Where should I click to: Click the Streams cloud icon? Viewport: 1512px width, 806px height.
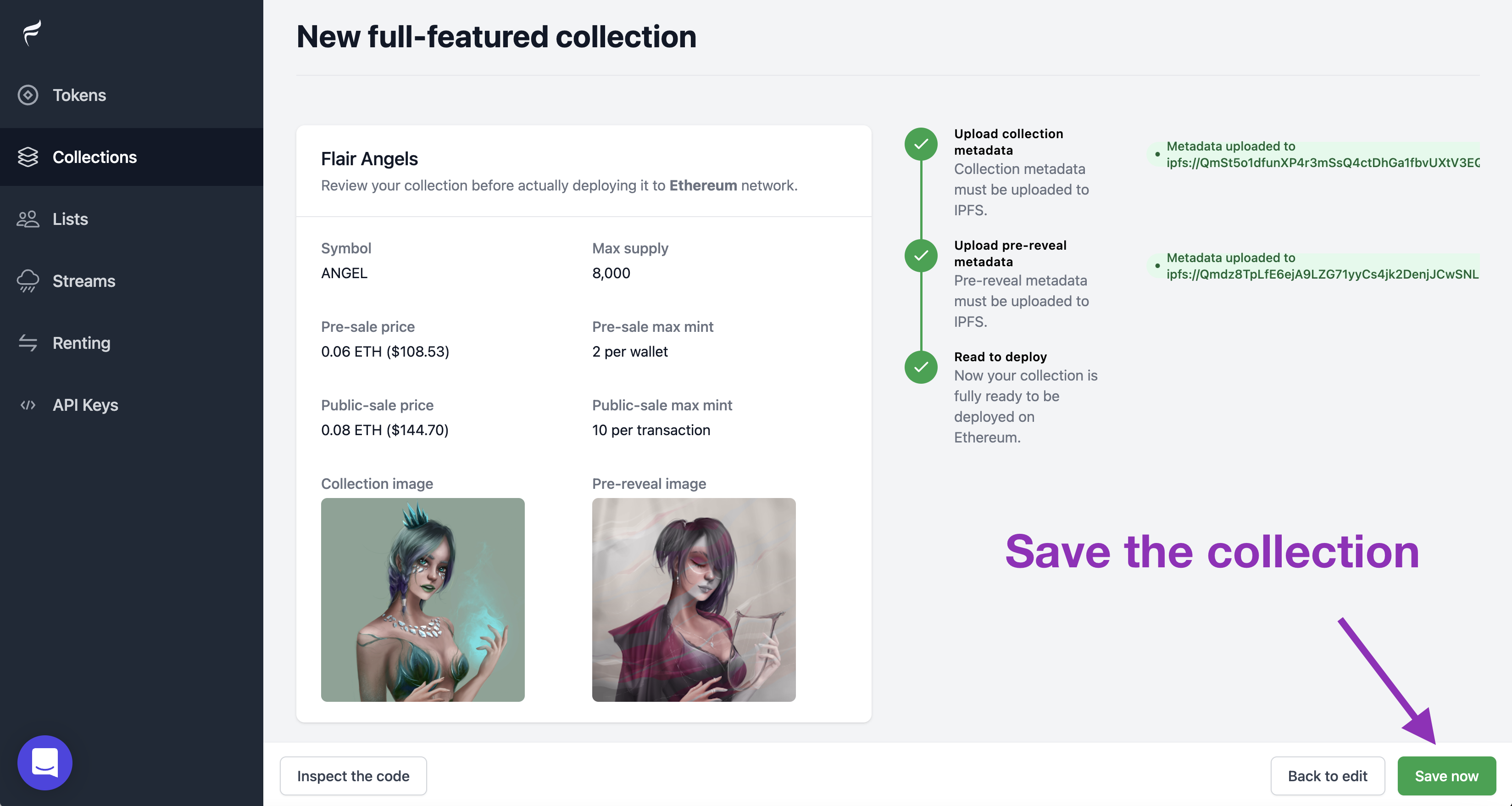(x=28, y=281)
